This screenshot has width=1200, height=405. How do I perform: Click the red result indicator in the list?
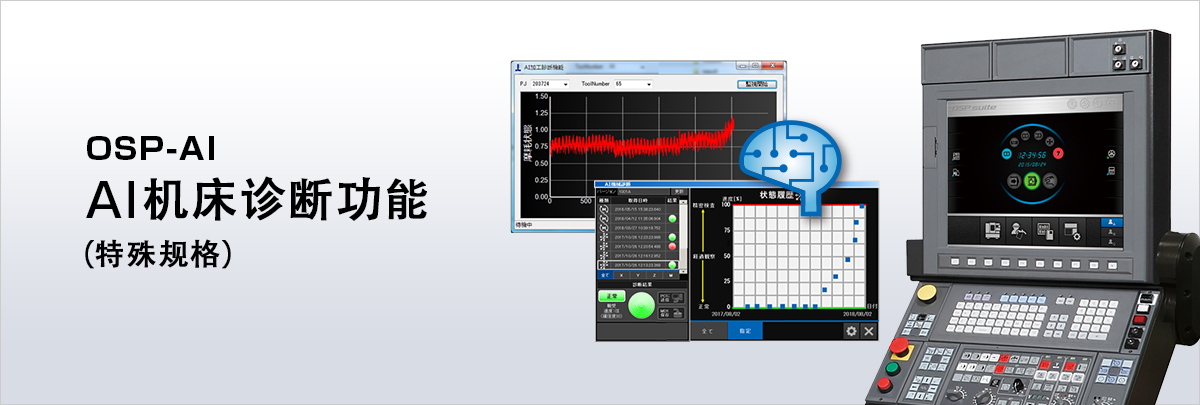[672, 246]
